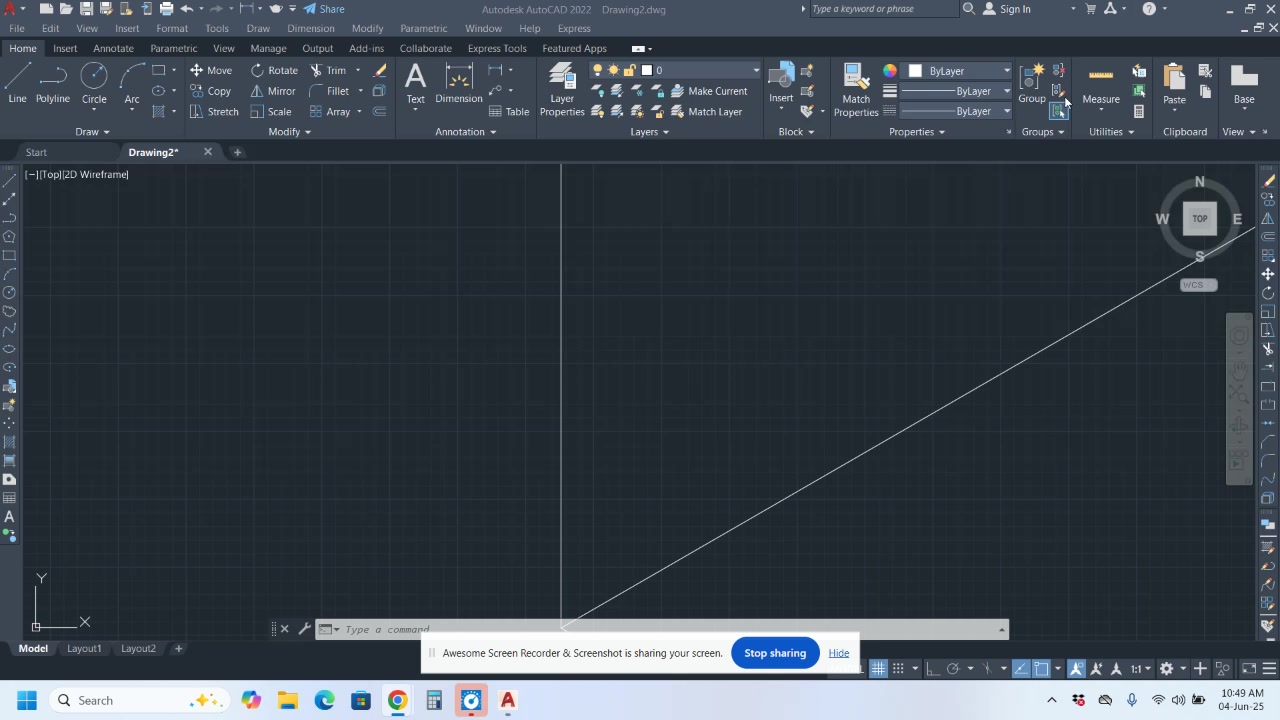Select the Line tool
This screenshot has height=720, width=1280.
(x=17, y=83)
